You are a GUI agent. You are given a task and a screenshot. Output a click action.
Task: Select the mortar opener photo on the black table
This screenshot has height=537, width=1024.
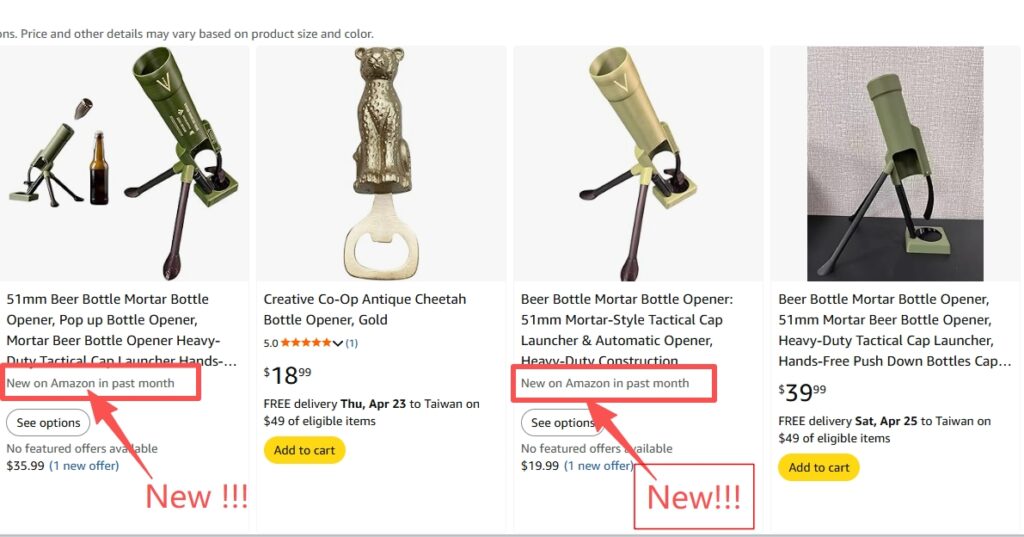(x=895, y=163)
